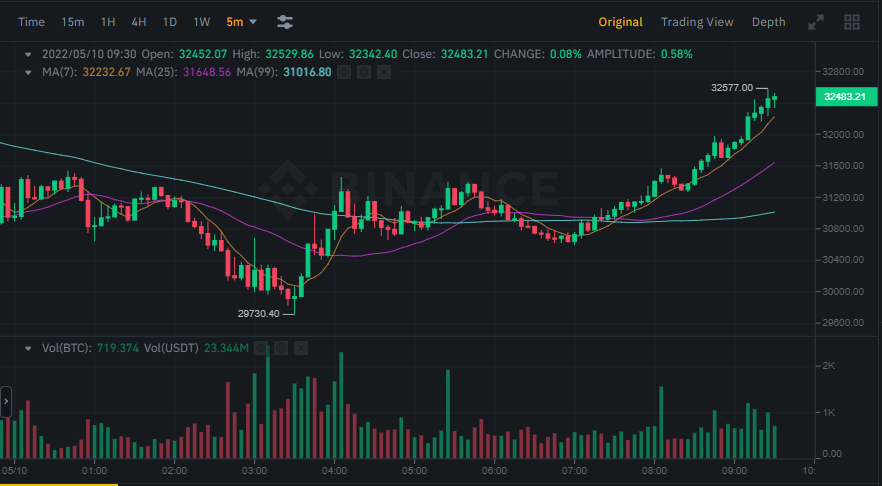Select the 4H interval

coord(139,21)
